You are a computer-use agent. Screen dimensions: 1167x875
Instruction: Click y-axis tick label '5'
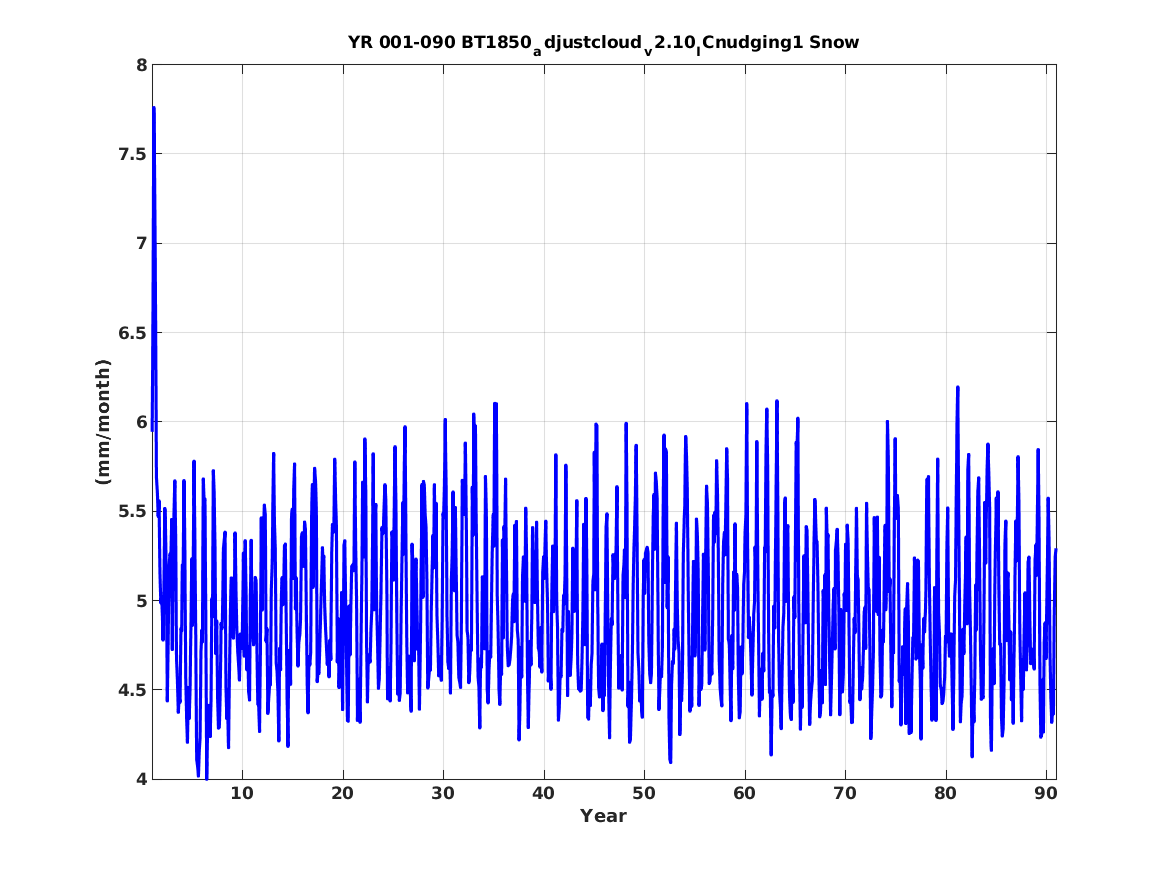141,600
